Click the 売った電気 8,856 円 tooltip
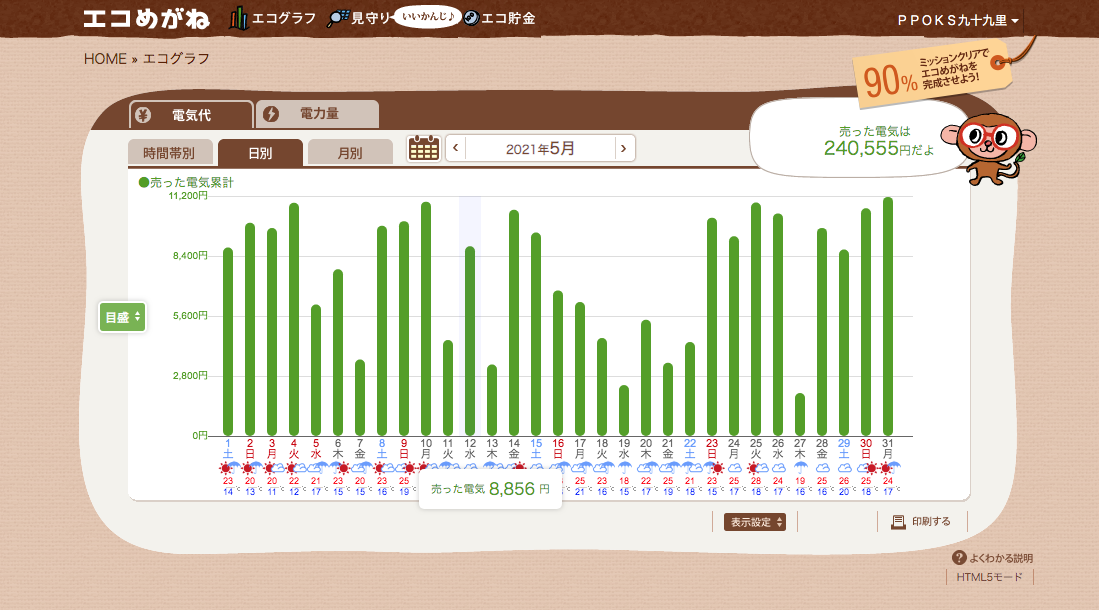1099x610 pixels. (x=490, y=489)
